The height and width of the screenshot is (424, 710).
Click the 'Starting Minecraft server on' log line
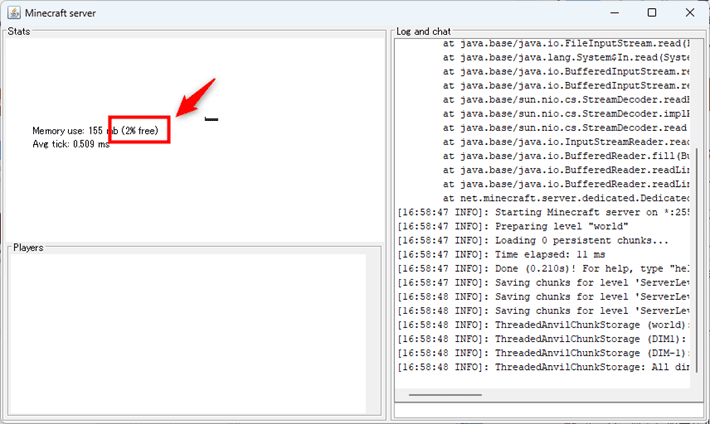[543, 212]
